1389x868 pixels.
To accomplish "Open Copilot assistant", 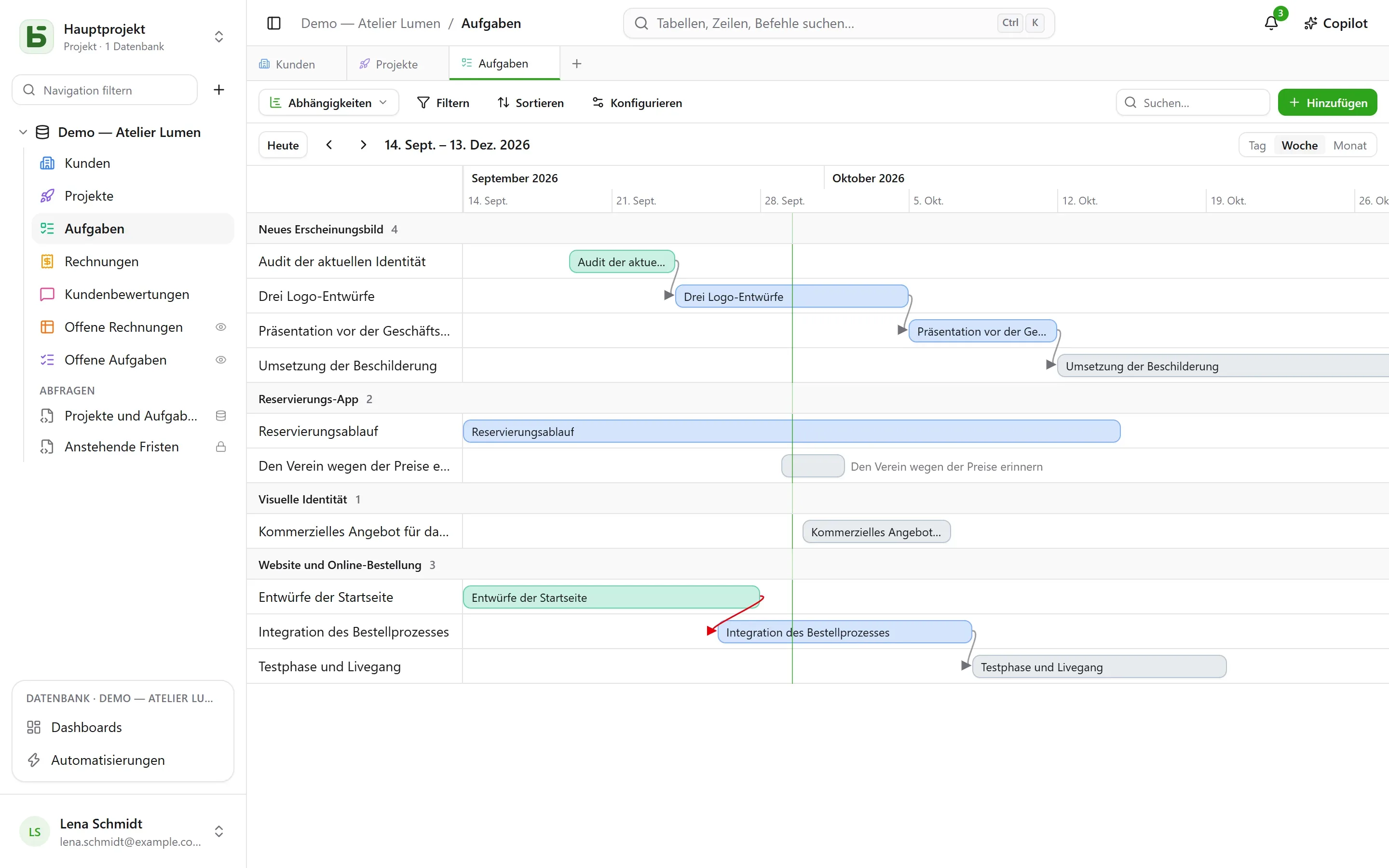I will (1335, 23).
